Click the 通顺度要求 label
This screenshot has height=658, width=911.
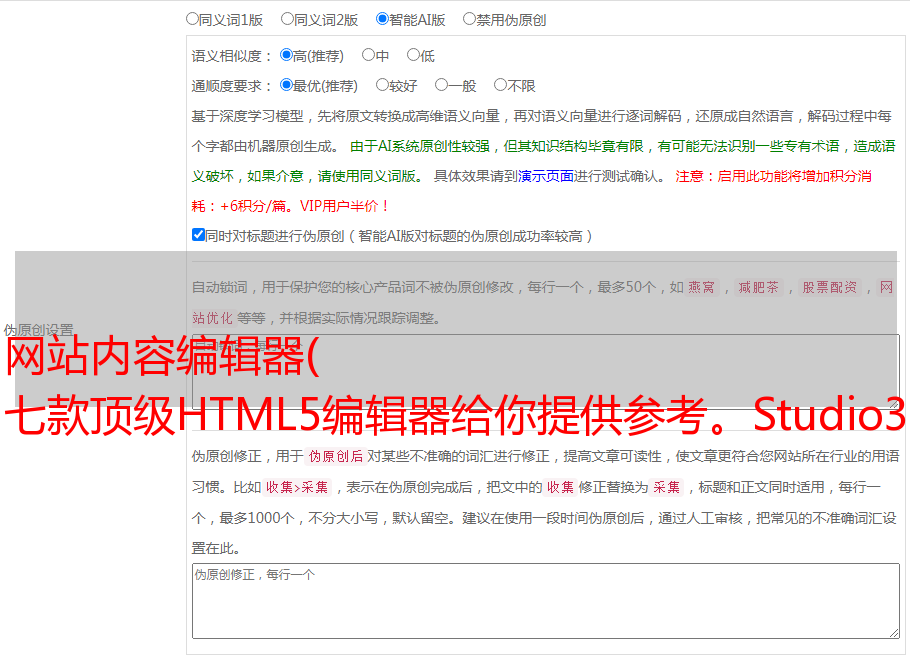tap(231, 87)
